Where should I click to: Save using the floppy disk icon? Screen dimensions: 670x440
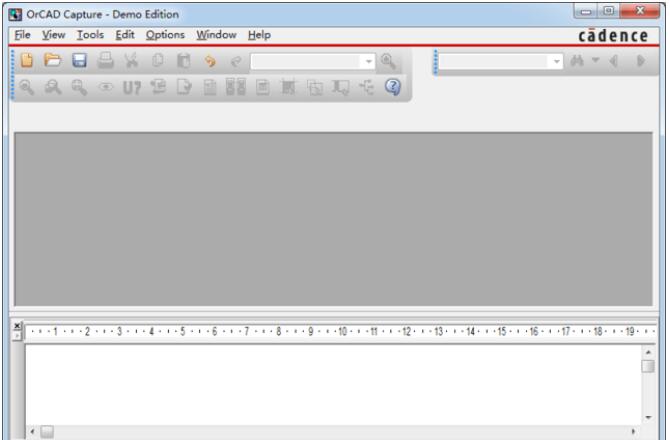tap(79, 61)
